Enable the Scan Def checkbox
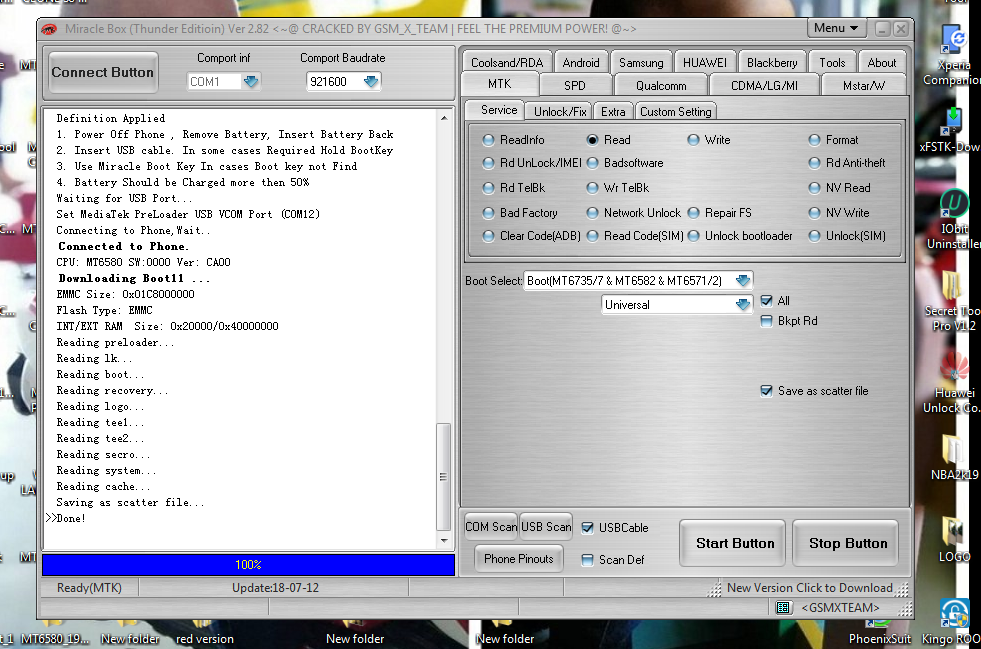The image size is (981, 649). pyautogui.click(x=587, y=560)
